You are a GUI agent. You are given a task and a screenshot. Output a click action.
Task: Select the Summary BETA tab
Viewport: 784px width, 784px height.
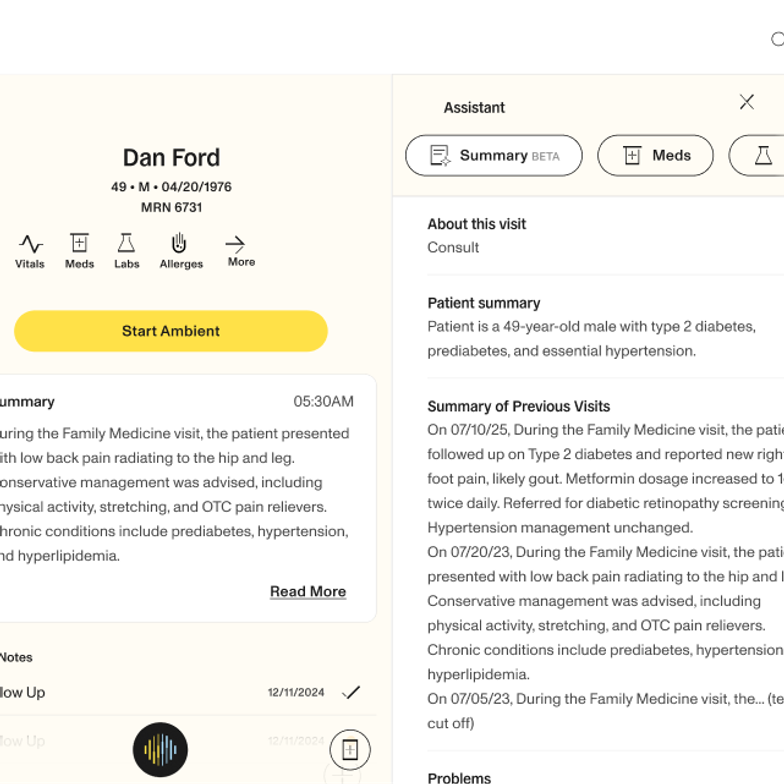(493, 156)
